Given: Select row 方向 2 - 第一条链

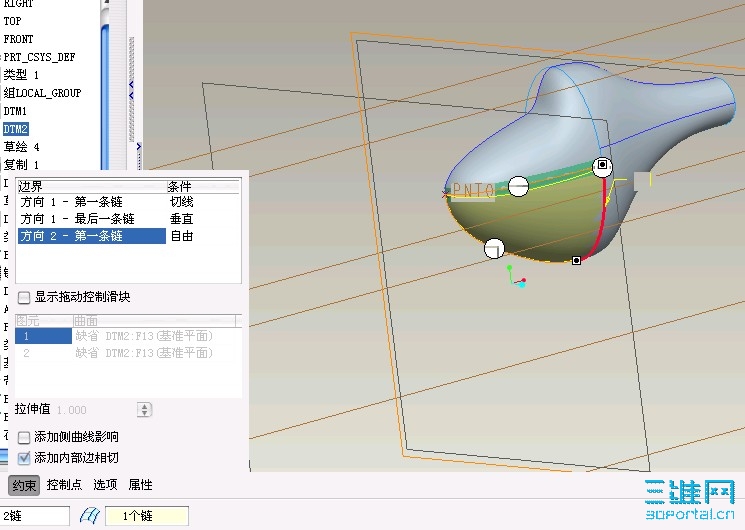Looking at the screenshot, I should pyautogui.click(x=92, y=236).
